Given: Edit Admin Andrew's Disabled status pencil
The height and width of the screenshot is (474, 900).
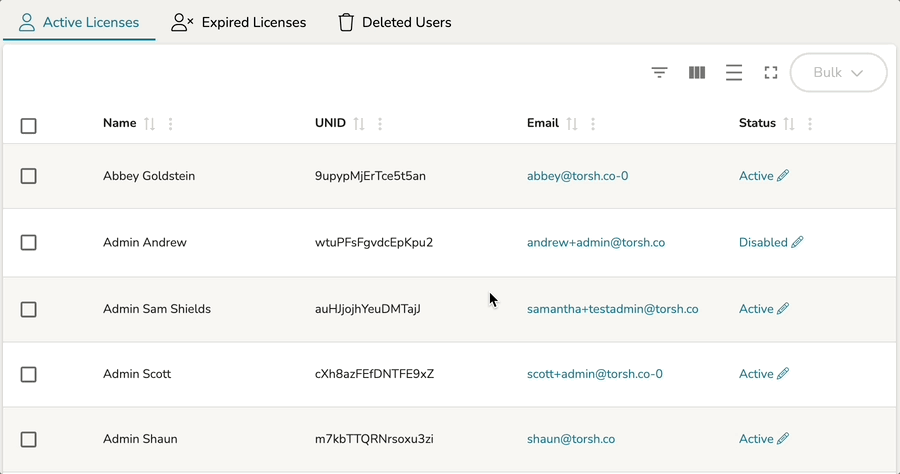Looking at the screenshot, I should tap(797, 242).
